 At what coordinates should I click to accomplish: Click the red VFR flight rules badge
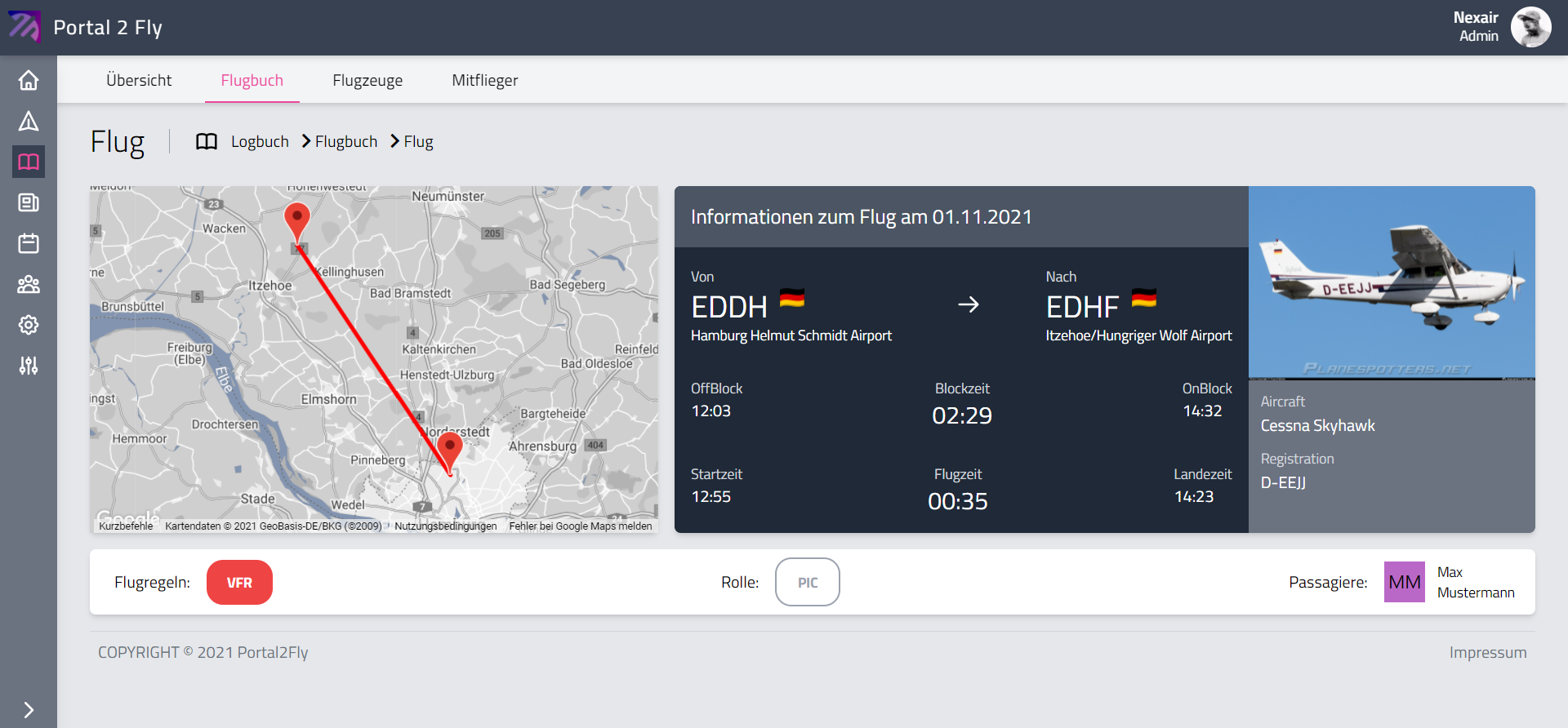(239, 582)
